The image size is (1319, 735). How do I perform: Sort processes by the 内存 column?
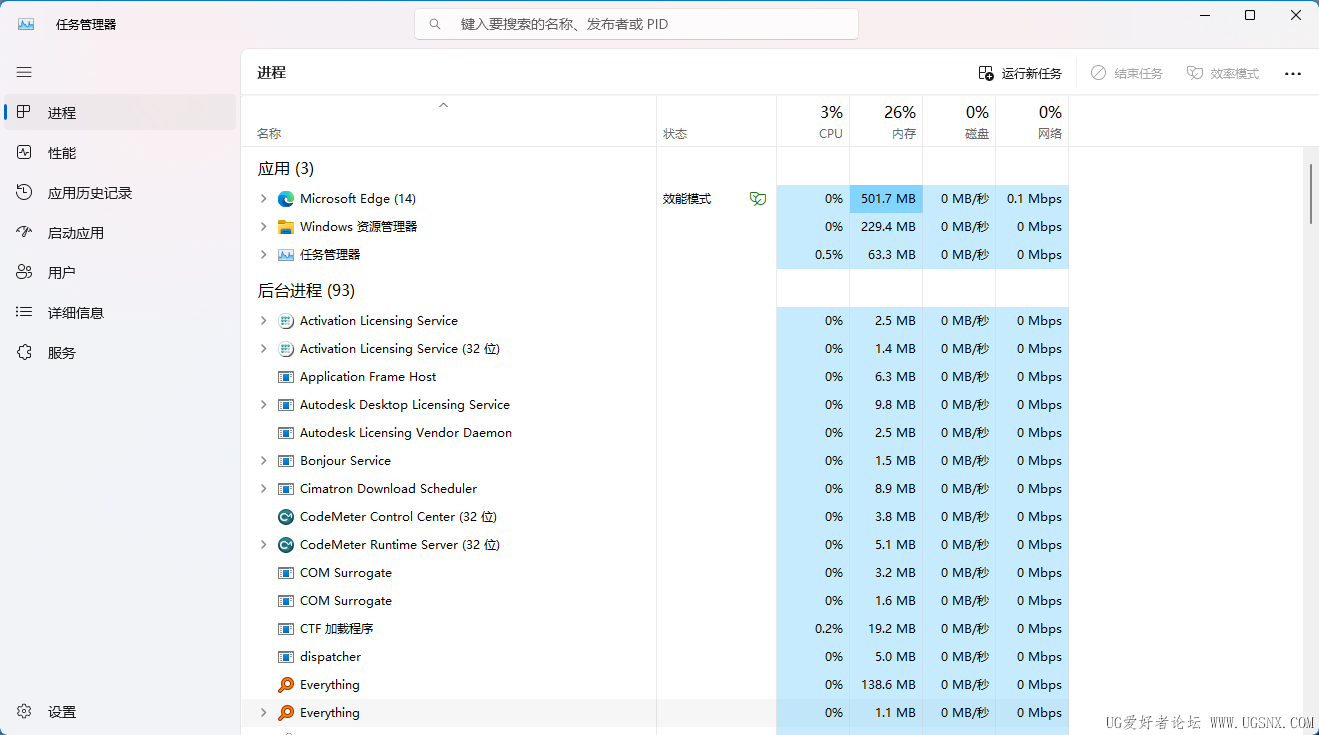click(x=886, y=121)
